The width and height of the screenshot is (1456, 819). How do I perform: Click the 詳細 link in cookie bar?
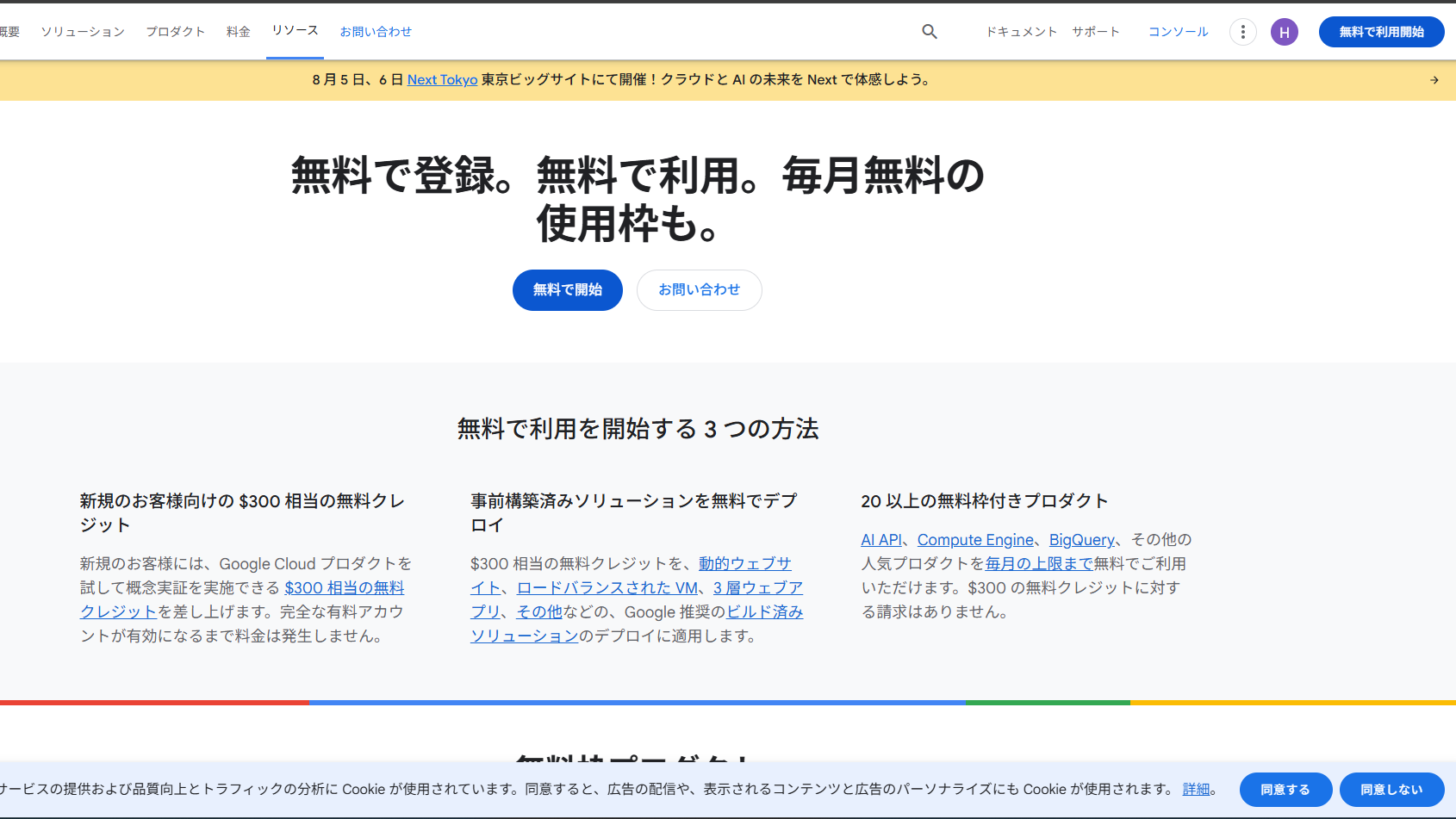pyautogui.click(x=1196, y=790)
